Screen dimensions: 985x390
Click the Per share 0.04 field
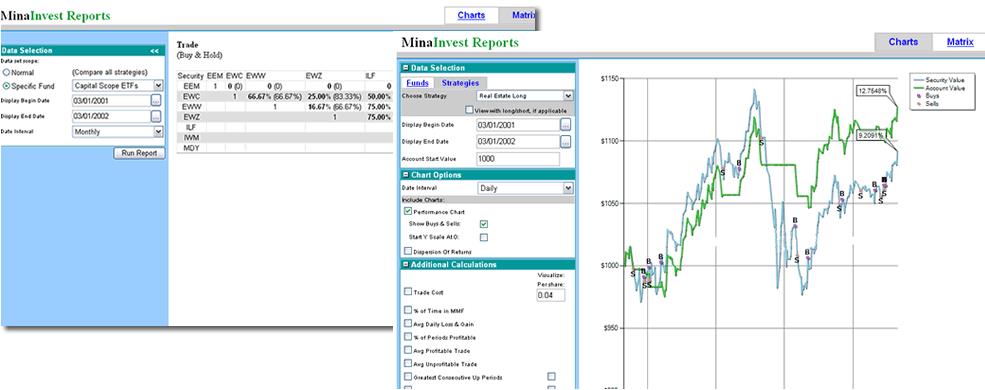coord(550,295)
